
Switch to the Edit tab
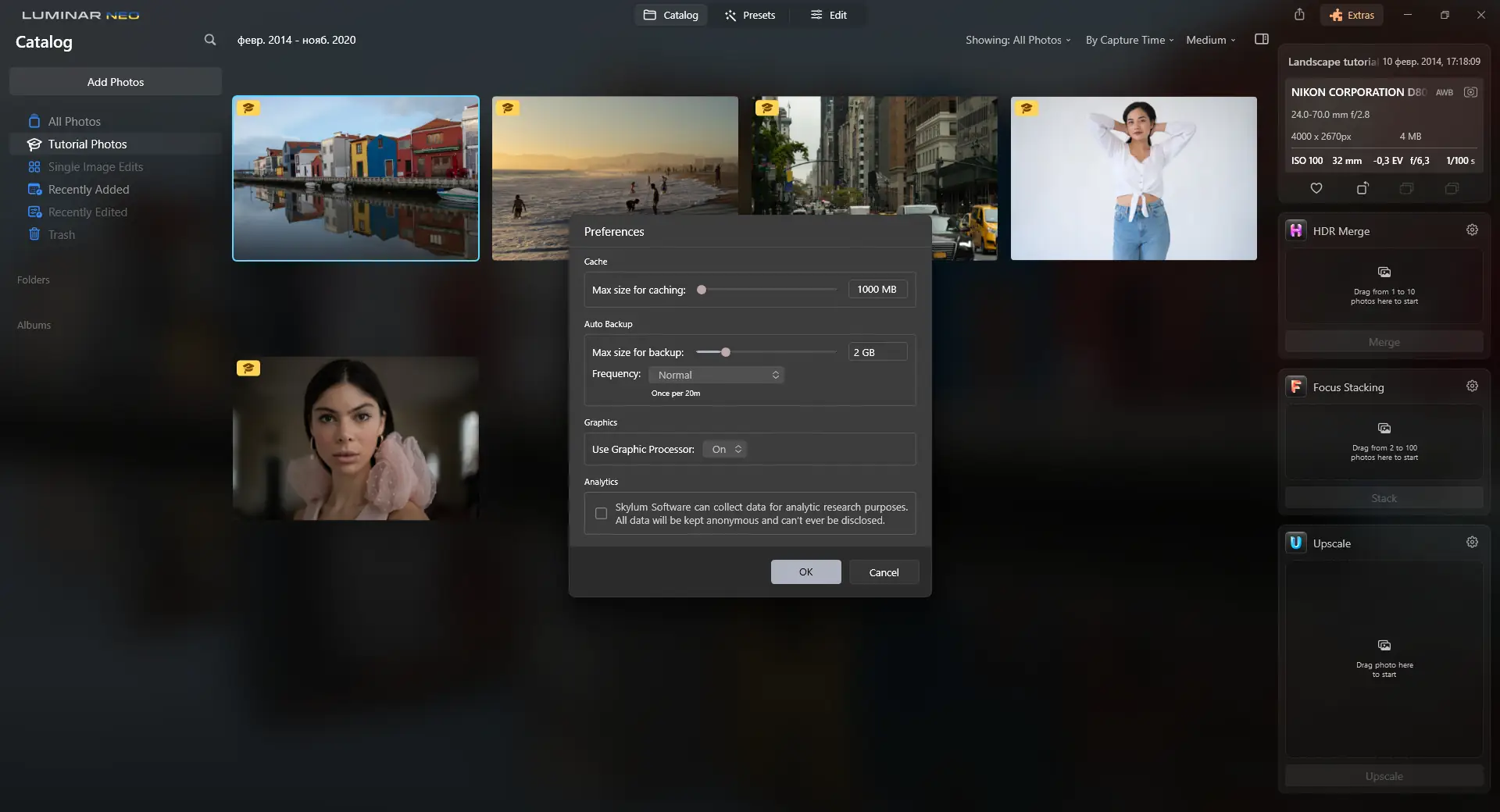(x=829, y=15)
